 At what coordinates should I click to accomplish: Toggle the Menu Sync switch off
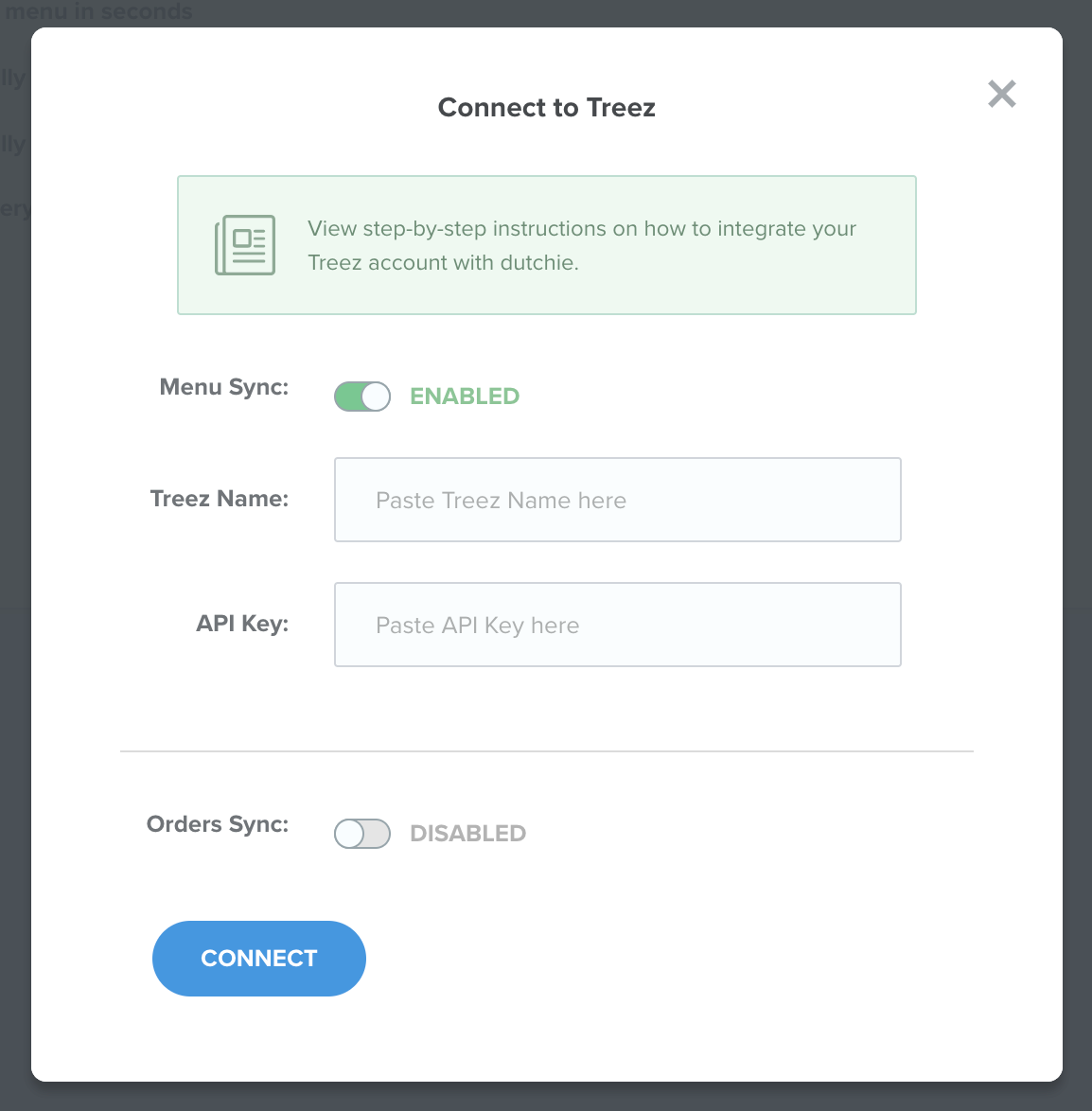tap(362, 397)
